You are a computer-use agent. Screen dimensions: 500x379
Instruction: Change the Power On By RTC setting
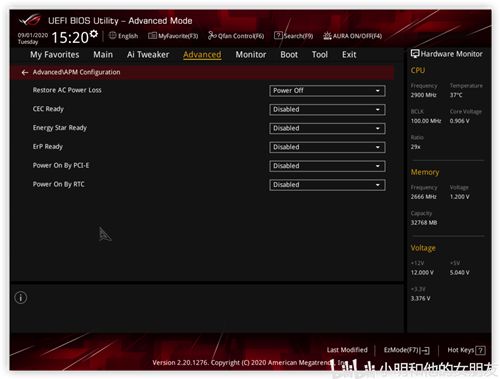(327, 185)
